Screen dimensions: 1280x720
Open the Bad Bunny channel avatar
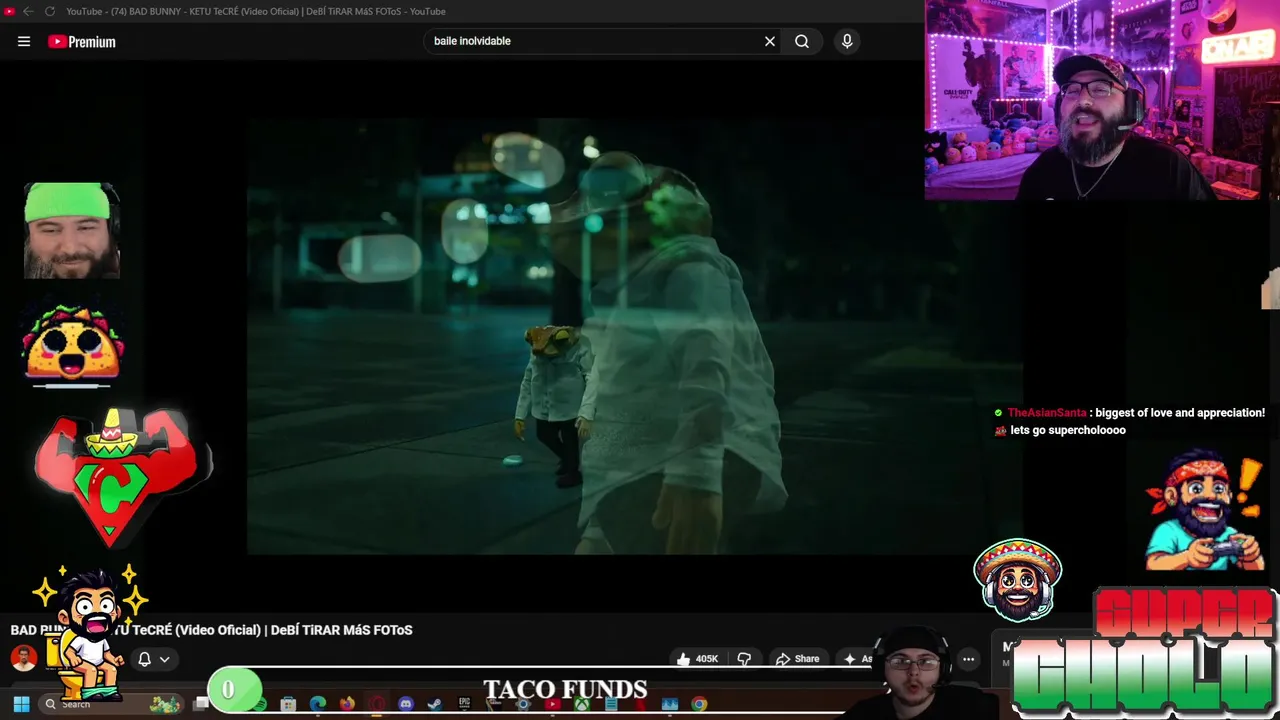pyautogui.click(x=23, y=657)
